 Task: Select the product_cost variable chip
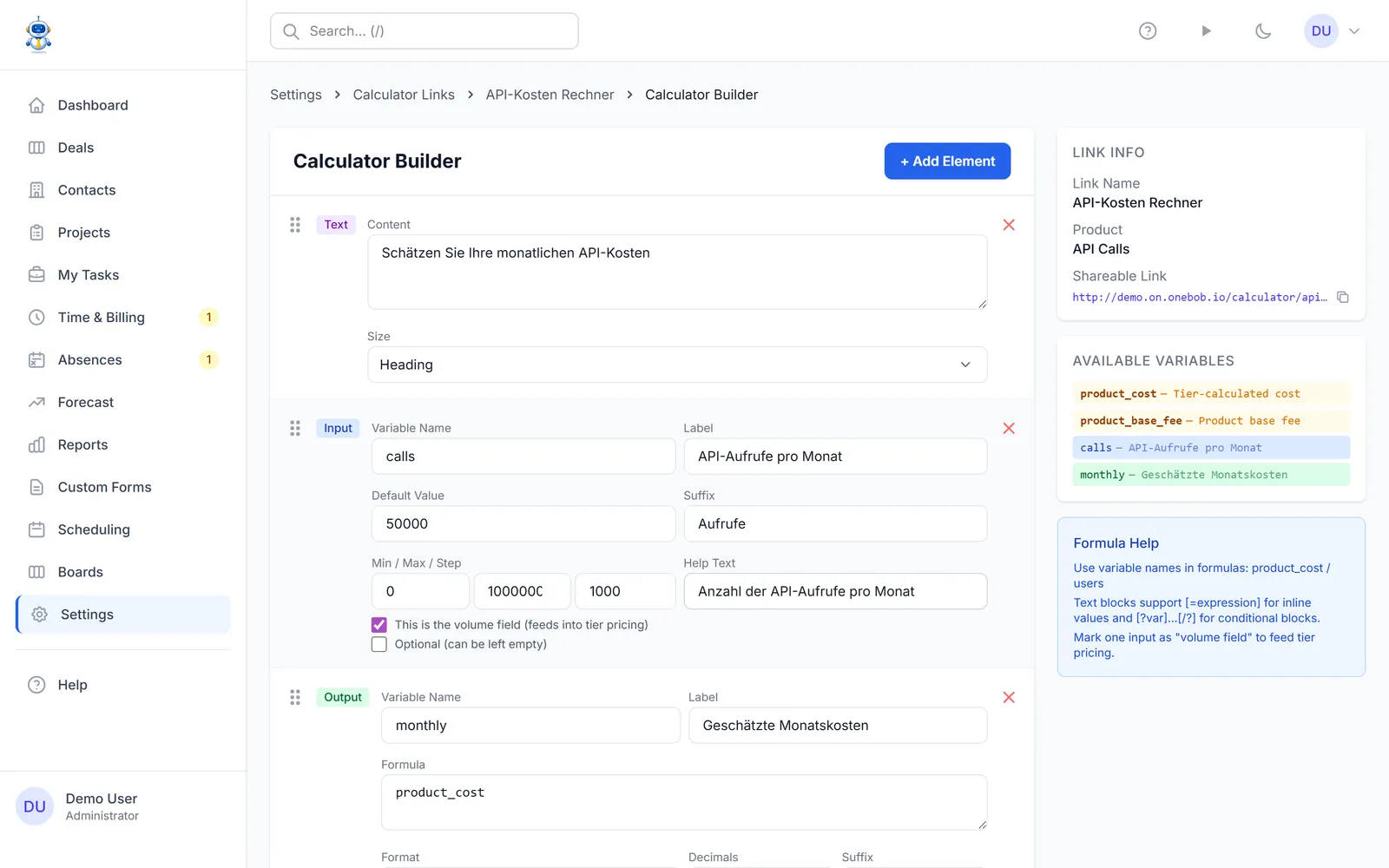pos(1211,394)
